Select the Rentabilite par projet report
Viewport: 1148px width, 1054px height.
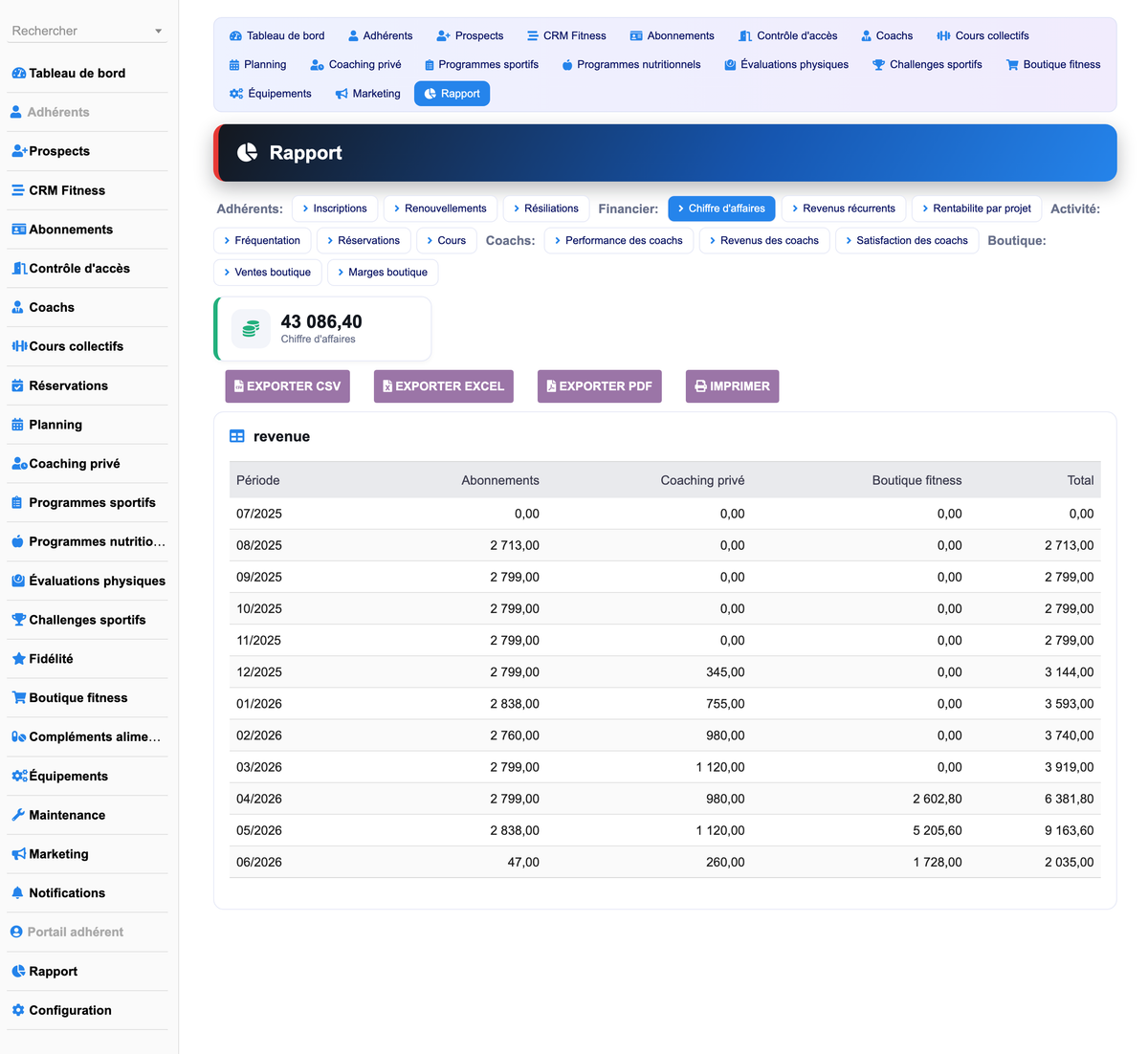pyautogui.click(x=977, y=209)
